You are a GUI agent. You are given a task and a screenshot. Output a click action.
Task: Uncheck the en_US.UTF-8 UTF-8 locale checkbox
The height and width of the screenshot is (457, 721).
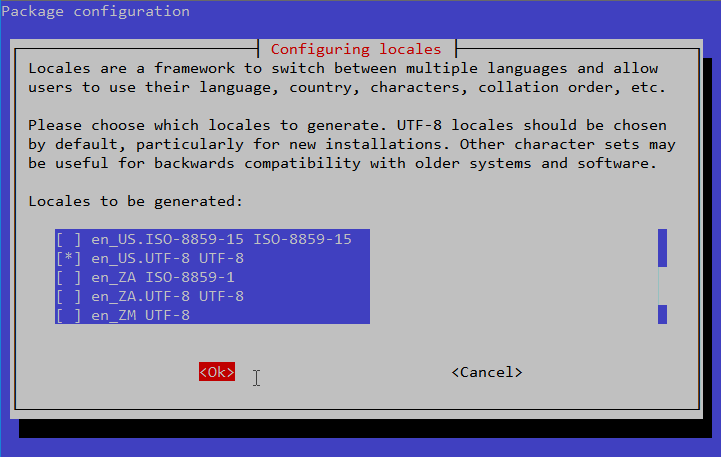pos(69,258)
